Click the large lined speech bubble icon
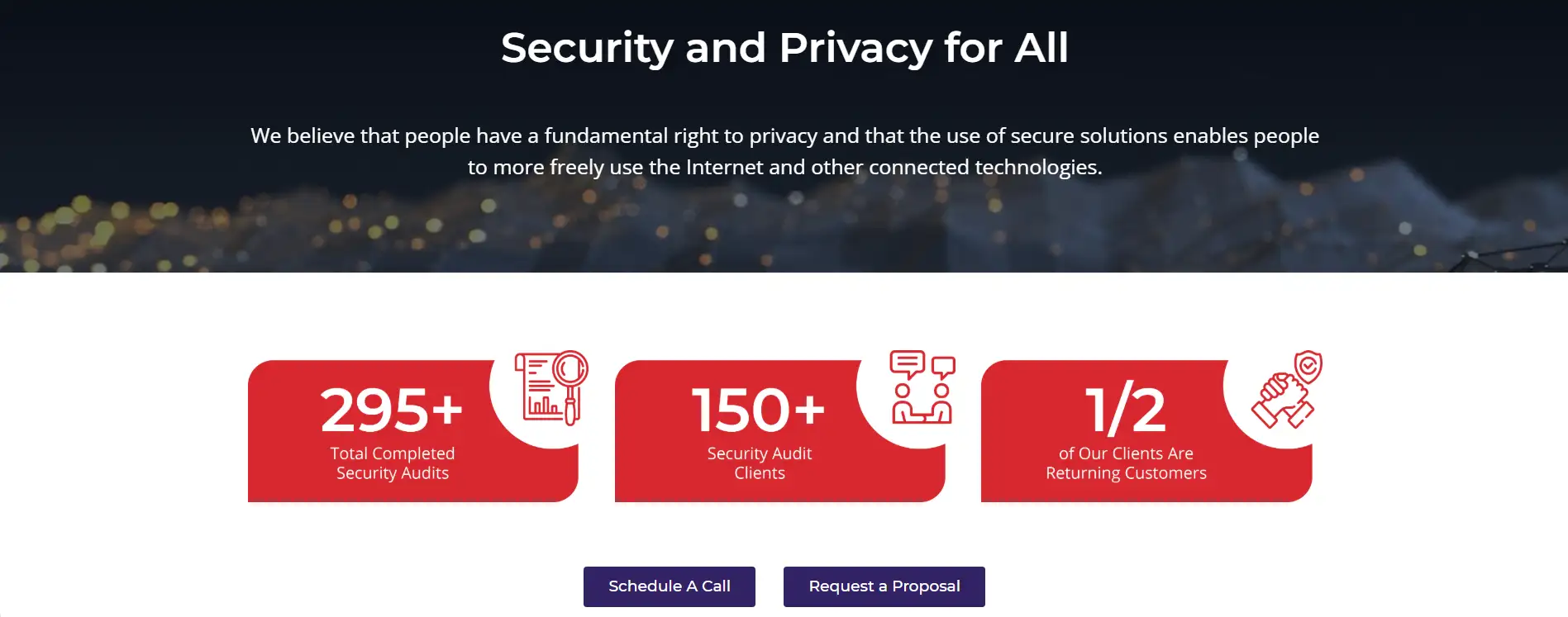Screen dimensions: 1568x617 907,363
